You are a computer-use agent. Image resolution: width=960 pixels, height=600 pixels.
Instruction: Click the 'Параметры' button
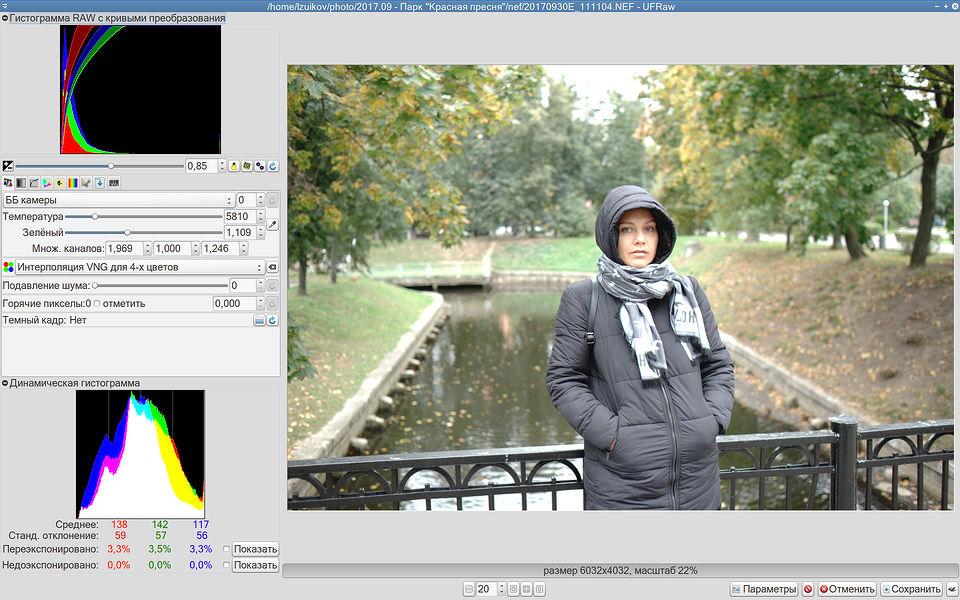click(x=765, y=590)
